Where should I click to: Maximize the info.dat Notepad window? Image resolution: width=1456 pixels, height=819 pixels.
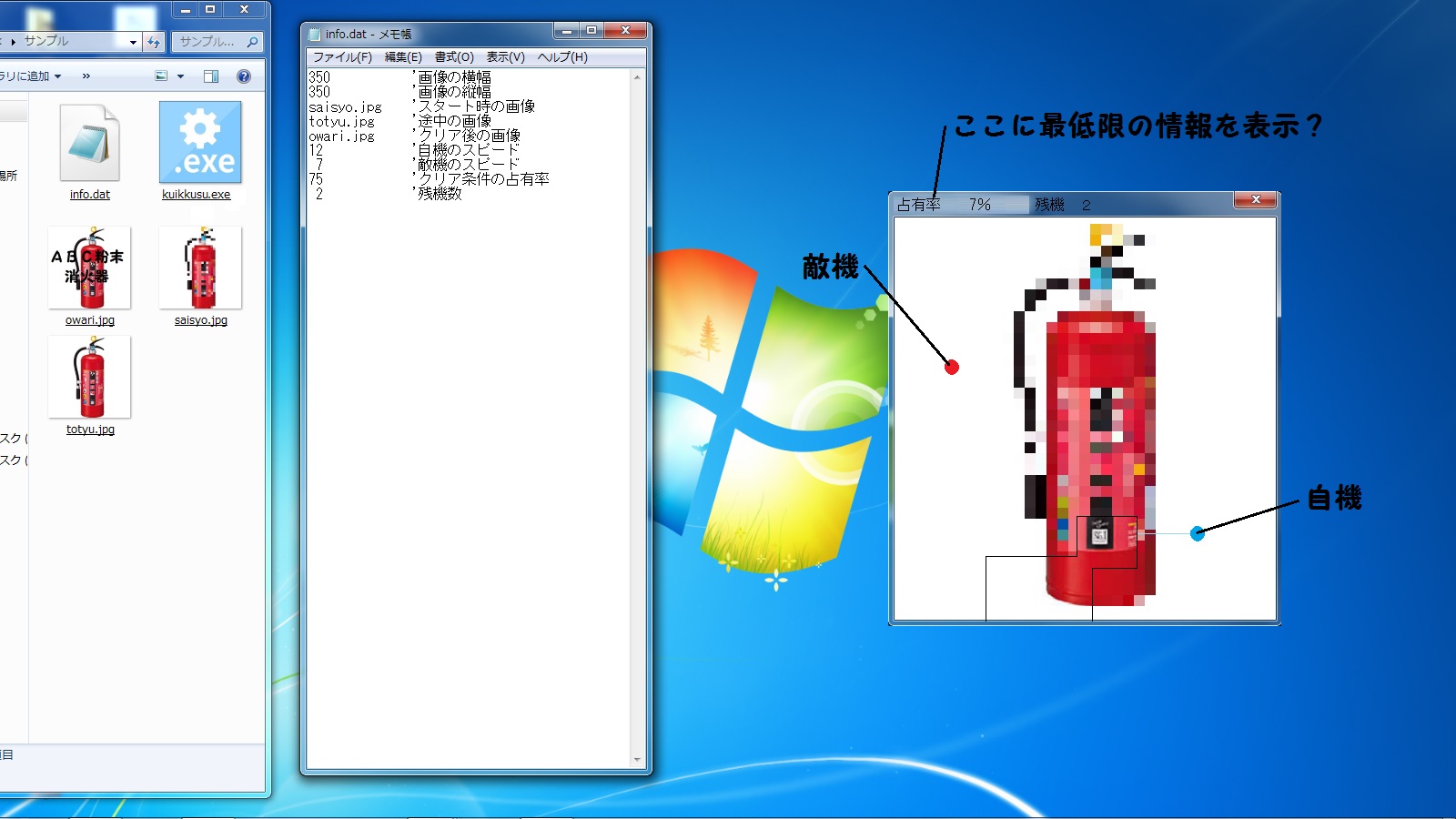pos(591,31)
